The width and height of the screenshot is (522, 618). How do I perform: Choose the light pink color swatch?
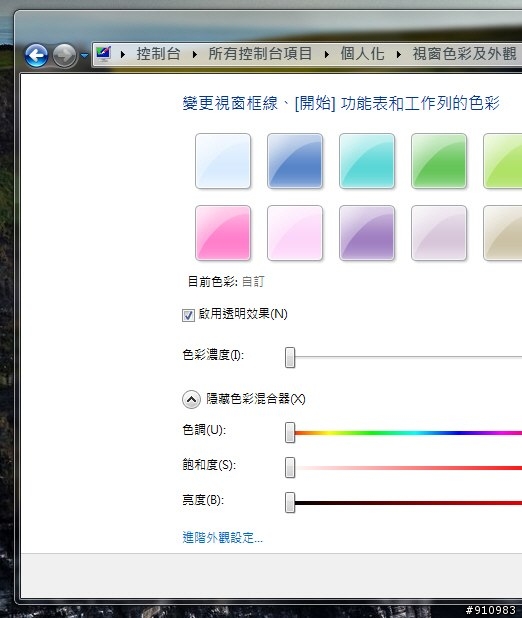pyautogui.click(x=295, y=233)
